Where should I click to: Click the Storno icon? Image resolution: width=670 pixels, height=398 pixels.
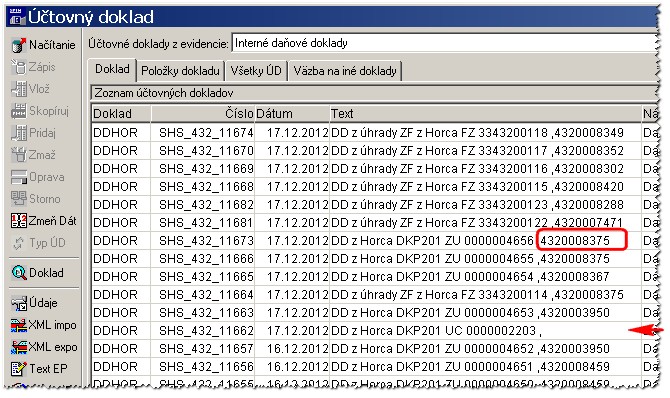click(18, 199)
